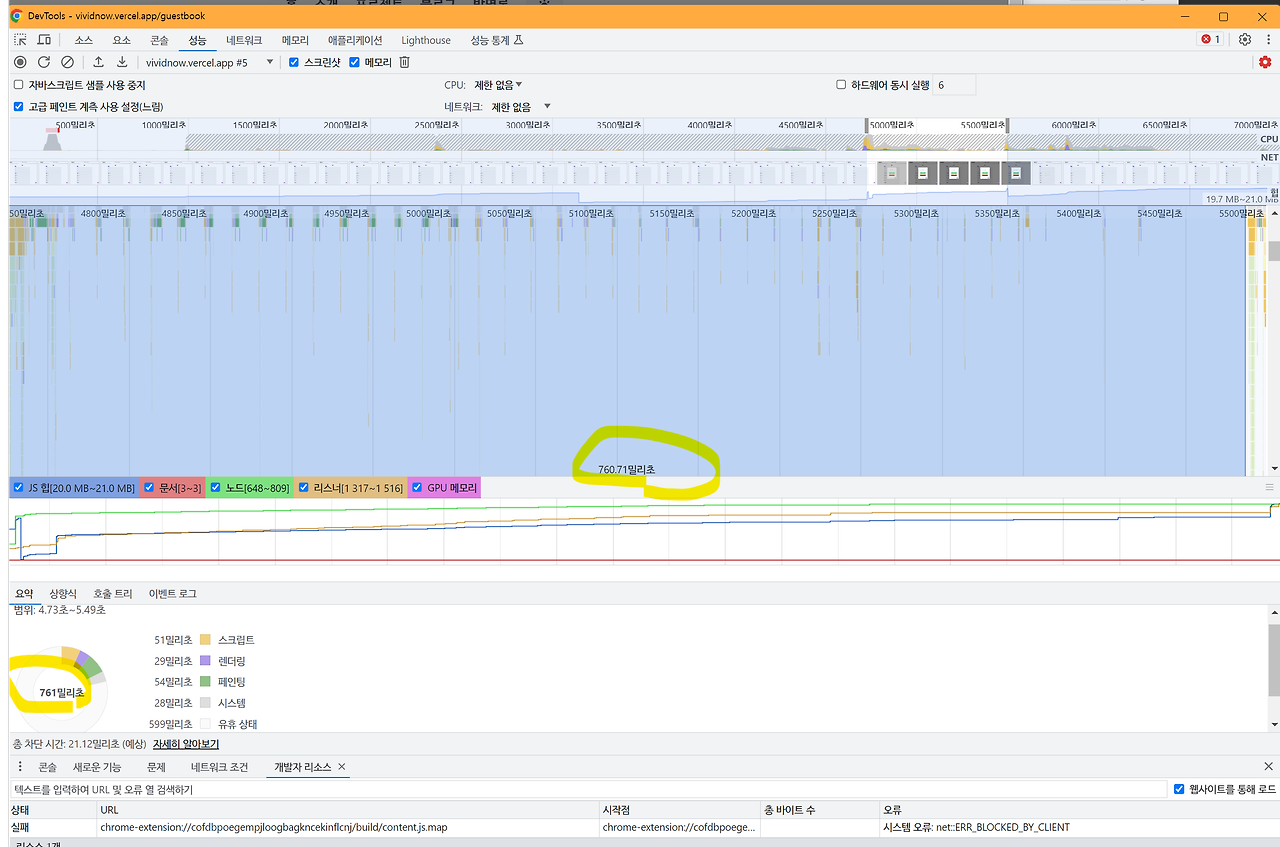This screenshot has height=847, width=1280.
Task: Open the 호출 트리 tab
Action: tap(111, 593)
